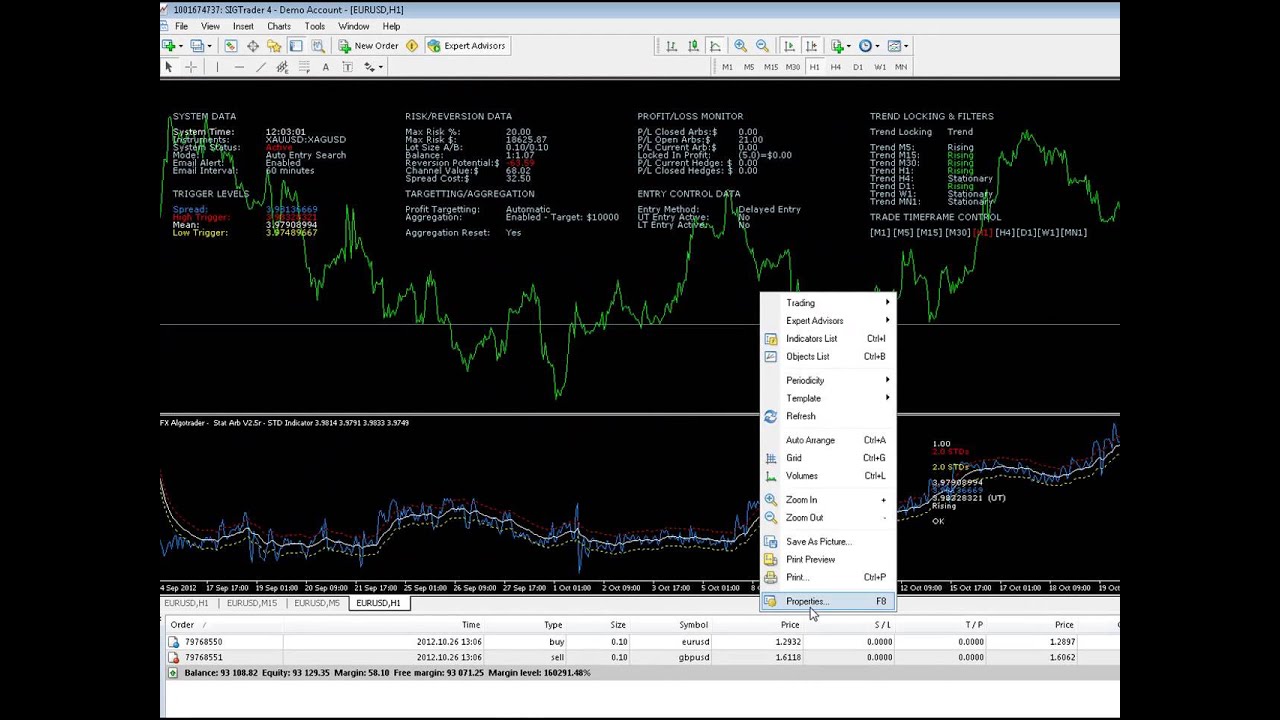This screenshot has height=720, width=1280.
Task: Click the draw vertical line tool
Action: click(x=216, y=67)
